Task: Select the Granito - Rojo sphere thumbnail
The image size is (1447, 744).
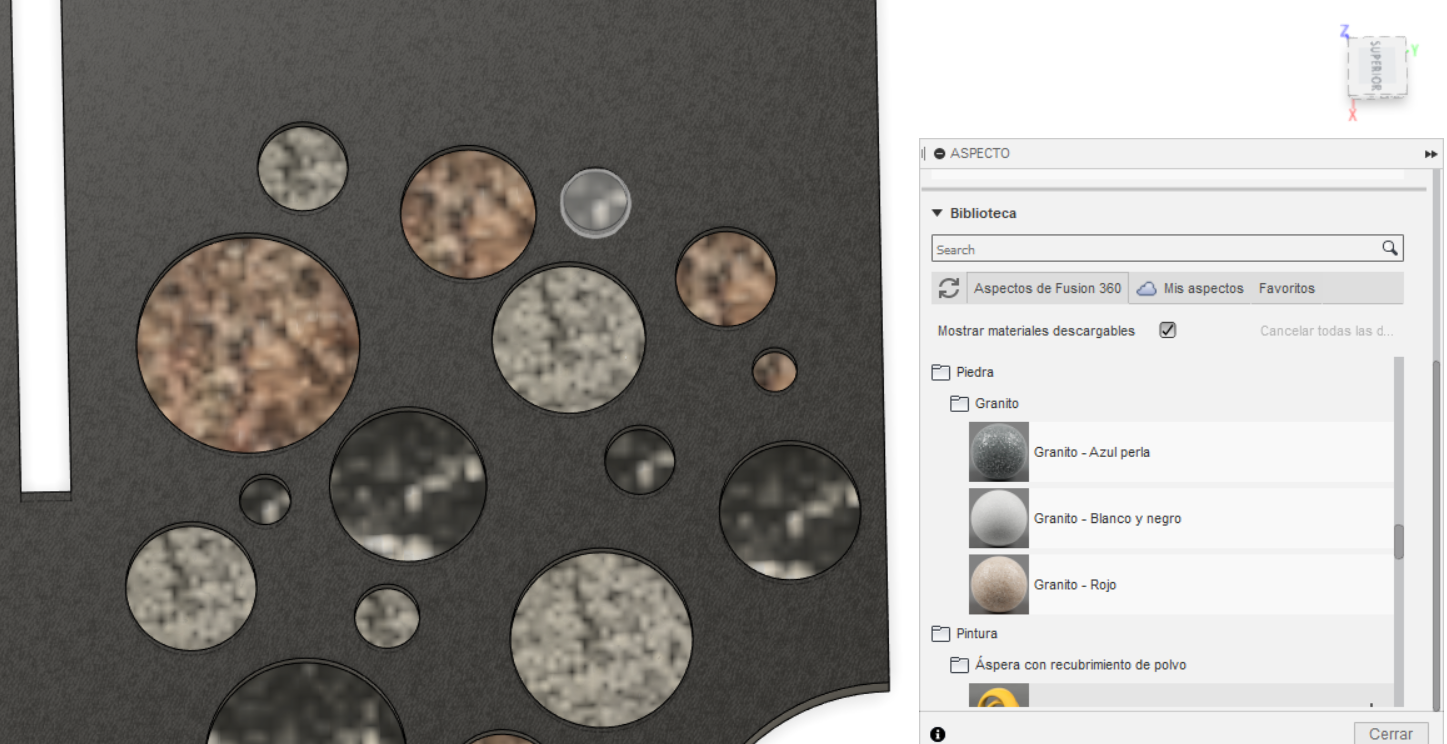Action: (x=999, y=584)
